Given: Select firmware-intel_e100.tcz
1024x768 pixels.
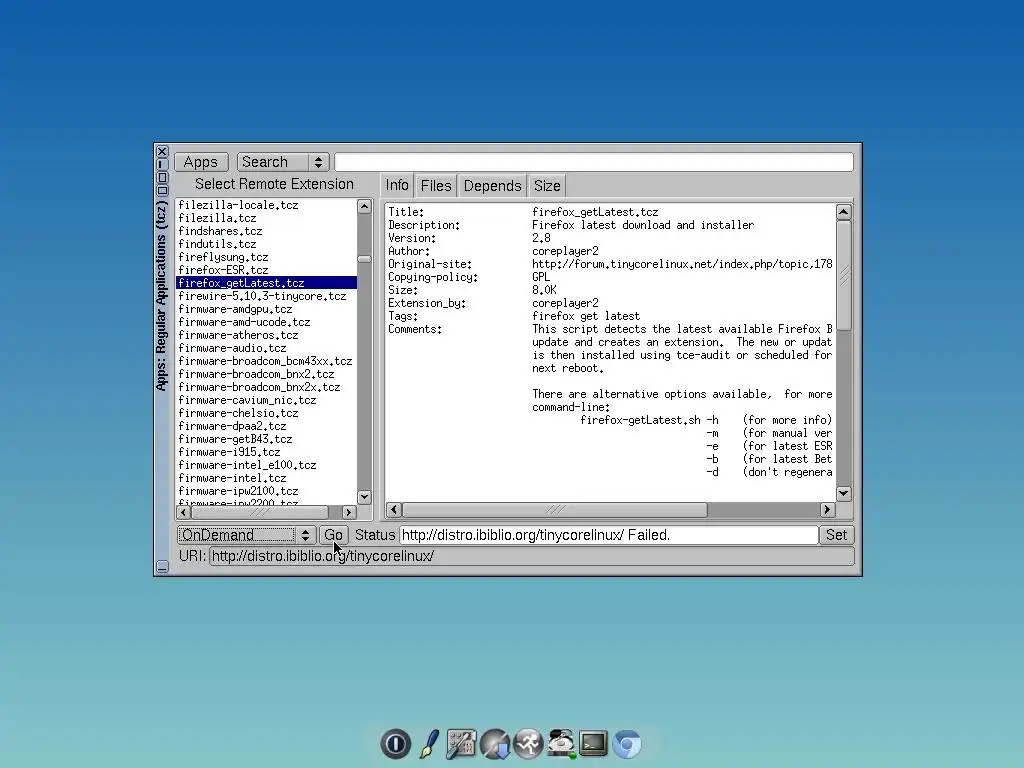Looking at the screenshot, I should (266, 466).
